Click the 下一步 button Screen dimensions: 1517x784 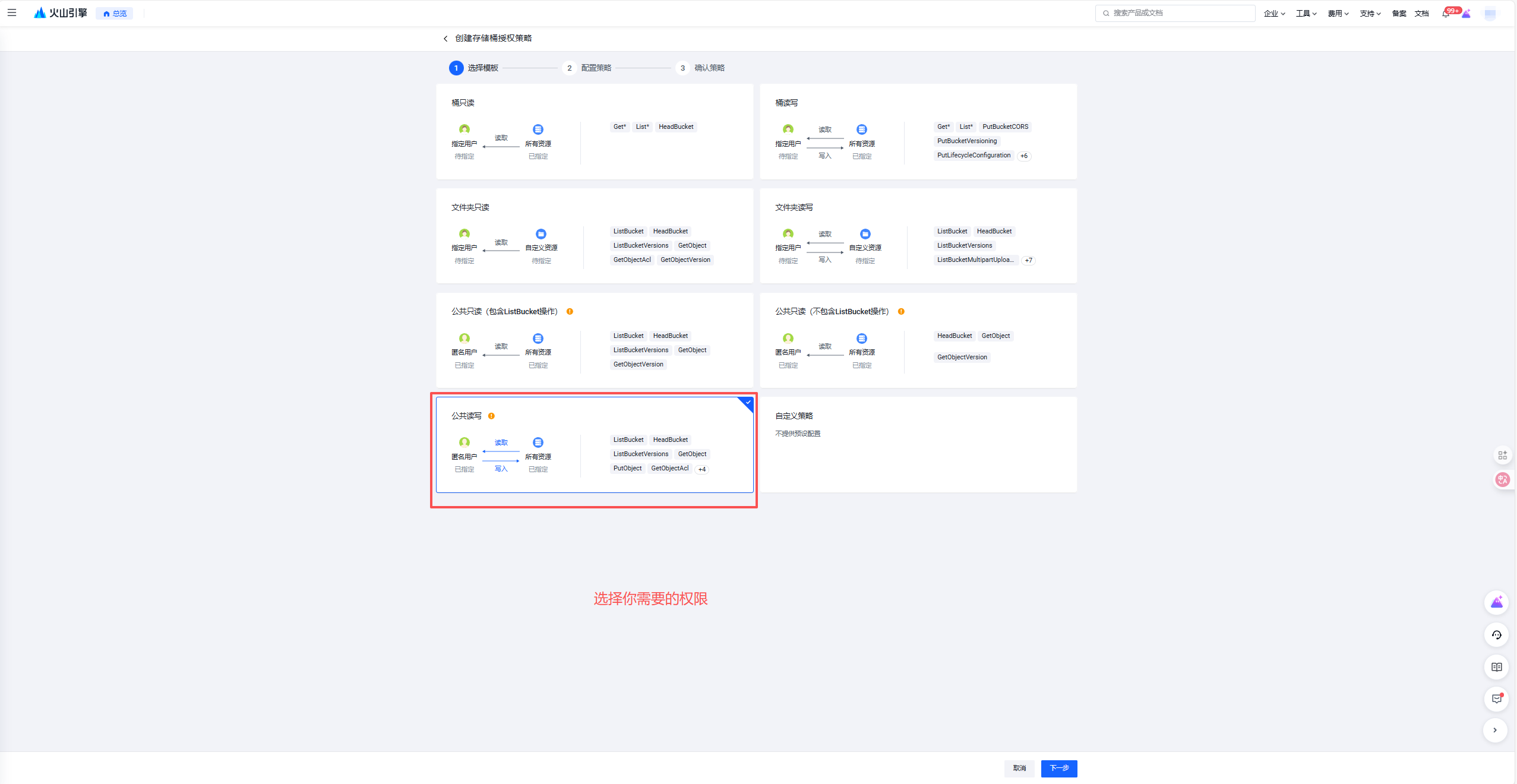[1058, 768]
